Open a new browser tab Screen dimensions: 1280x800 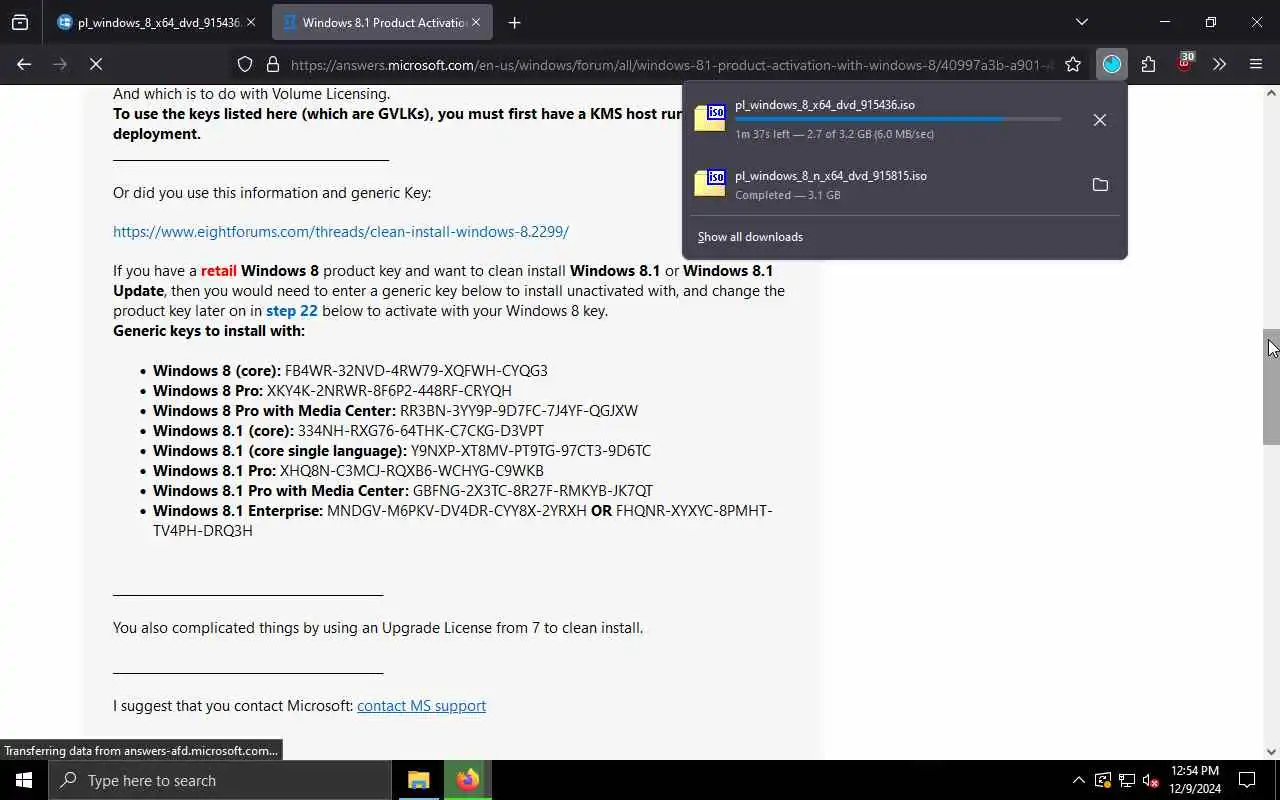pos(514,22)
